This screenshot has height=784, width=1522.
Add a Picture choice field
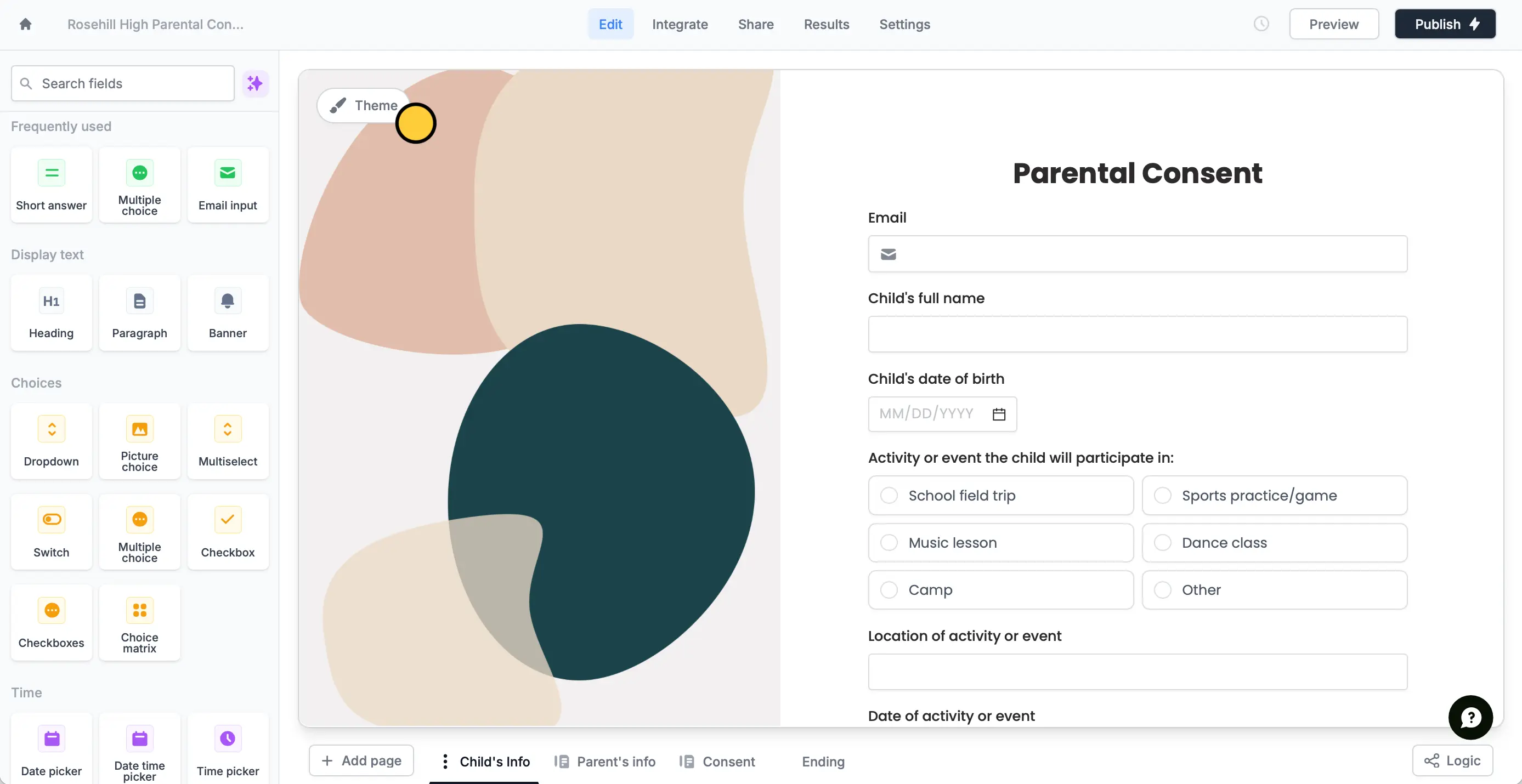pyautogui.click(x=139, y=441)
